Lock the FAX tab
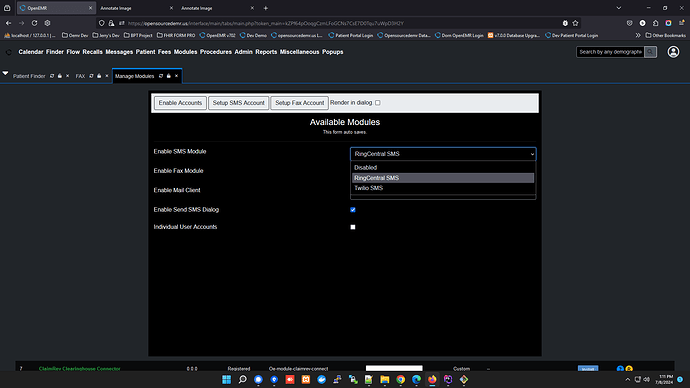 click(99, 76)
